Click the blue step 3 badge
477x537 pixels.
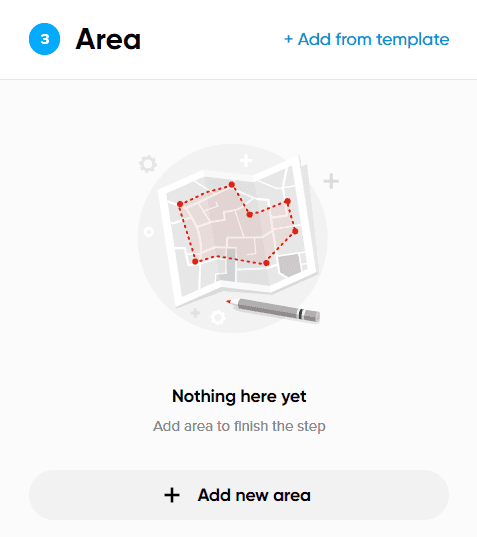[45, 39]
